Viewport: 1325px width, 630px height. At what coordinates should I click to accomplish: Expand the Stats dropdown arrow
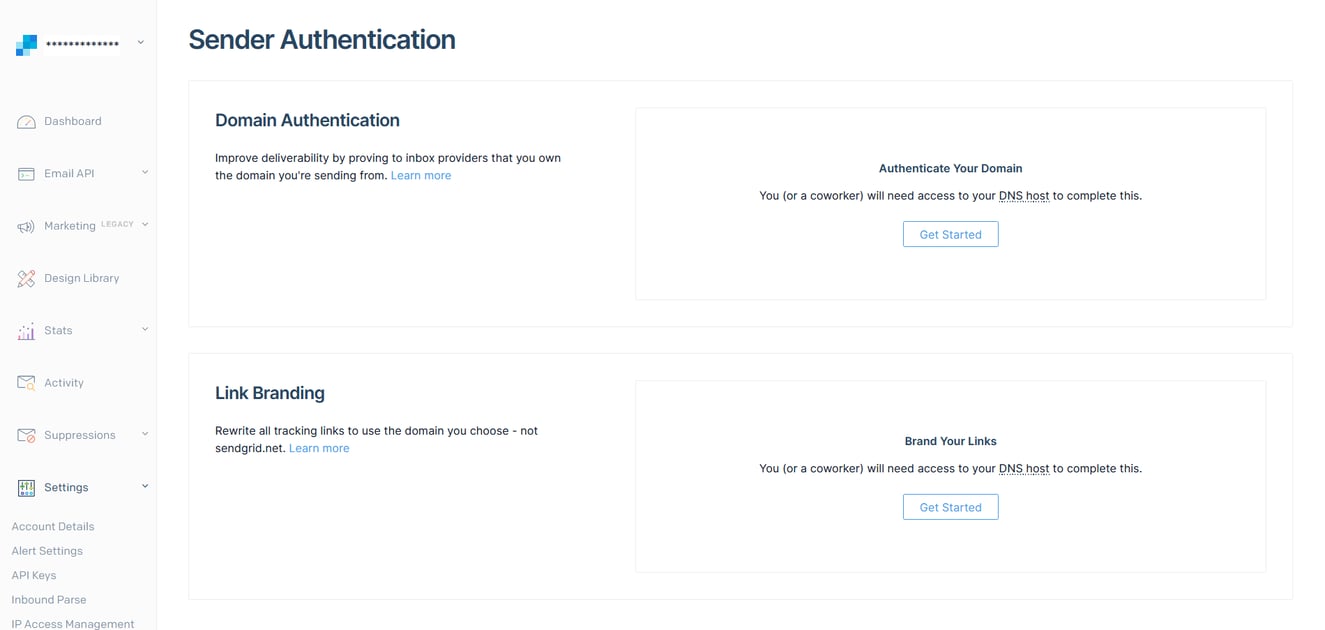click(x=146, y=330)
